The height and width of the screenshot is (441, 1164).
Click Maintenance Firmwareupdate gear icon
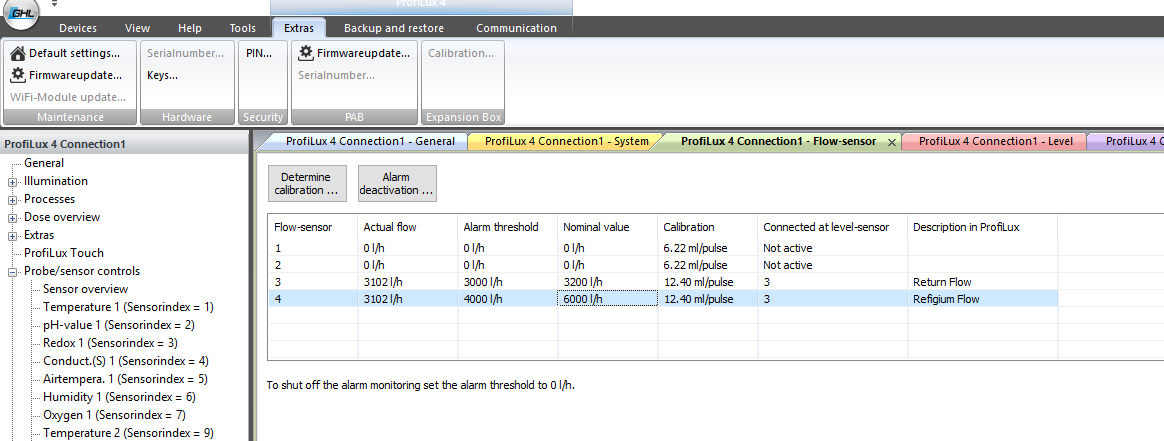click(18, 75)
